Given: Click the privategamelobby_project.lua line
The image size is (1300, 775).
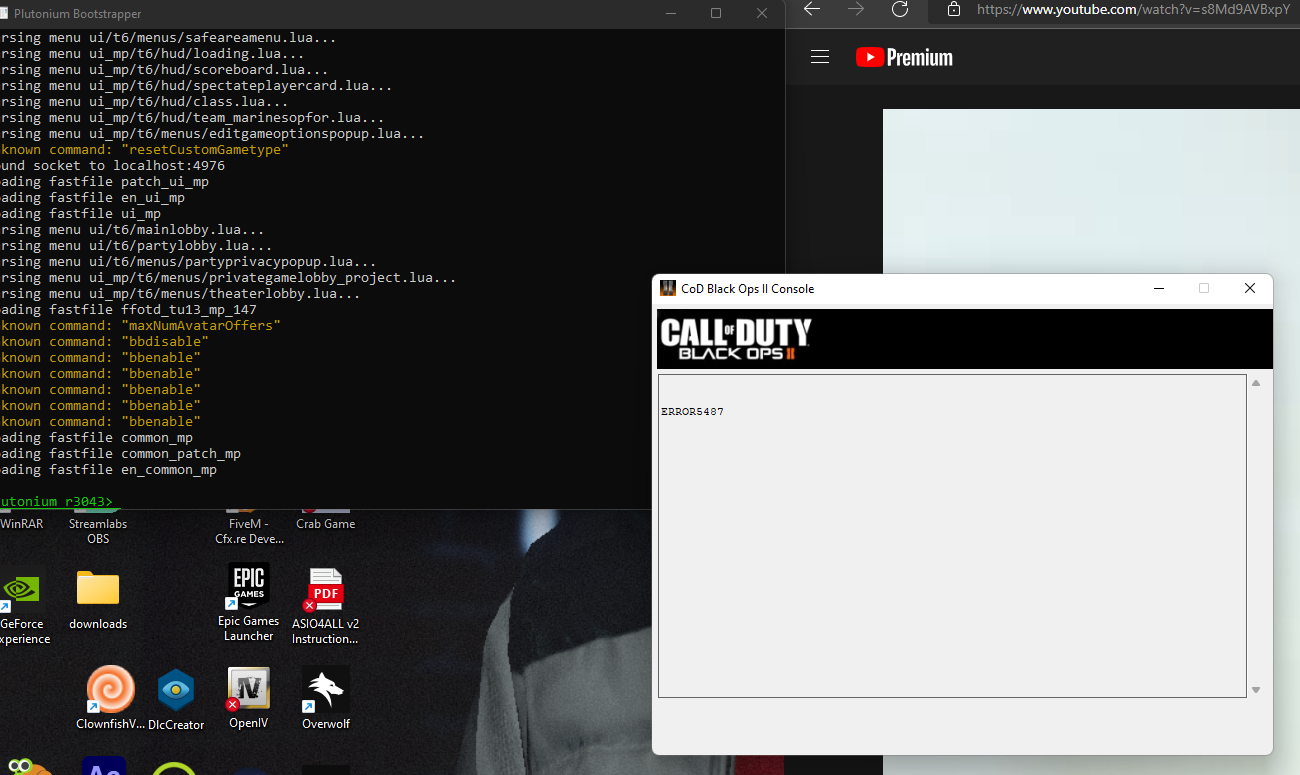Looking at the screenshot, I should (x=229, y=277).
